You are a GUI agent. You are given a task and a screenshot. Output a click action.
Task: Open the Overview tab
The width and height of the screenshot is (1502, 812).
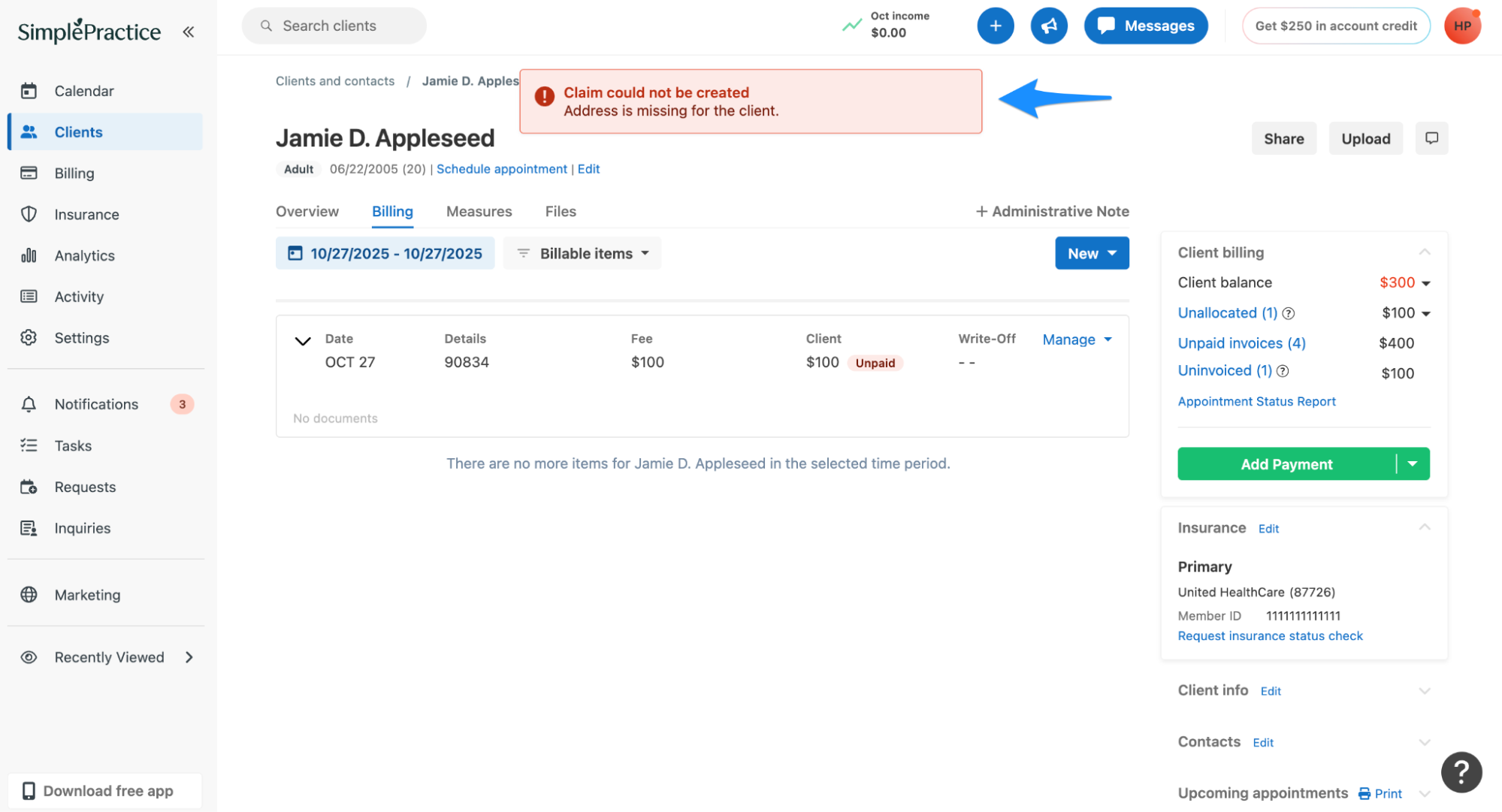[x=307, y=211]
